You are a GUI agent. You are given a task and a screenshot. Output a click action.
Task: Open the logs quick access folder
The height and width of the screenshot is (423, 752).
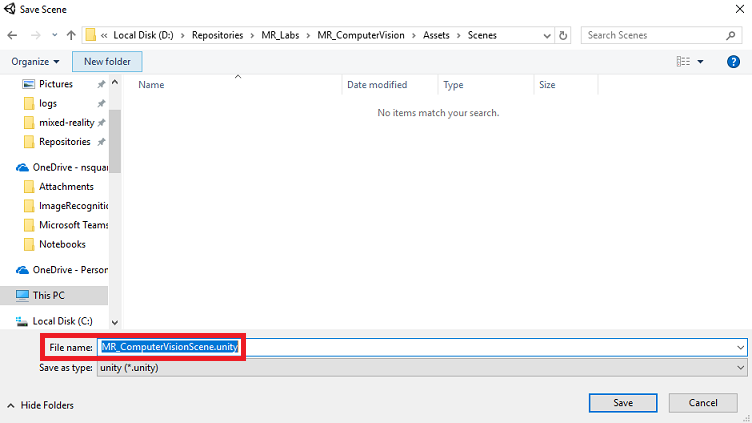point(48,103)
